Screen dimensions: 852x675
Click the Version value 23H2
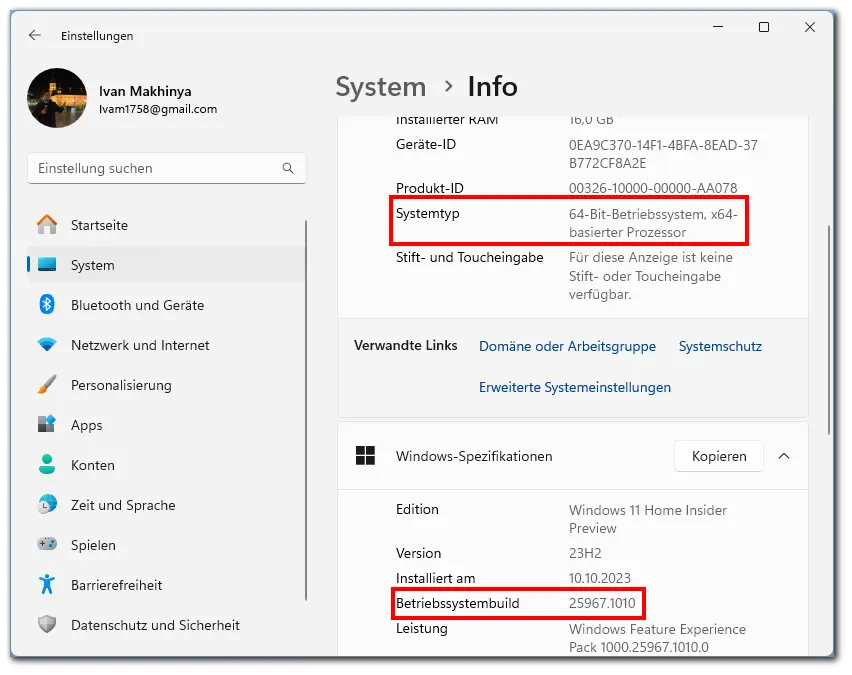(585, 553)
